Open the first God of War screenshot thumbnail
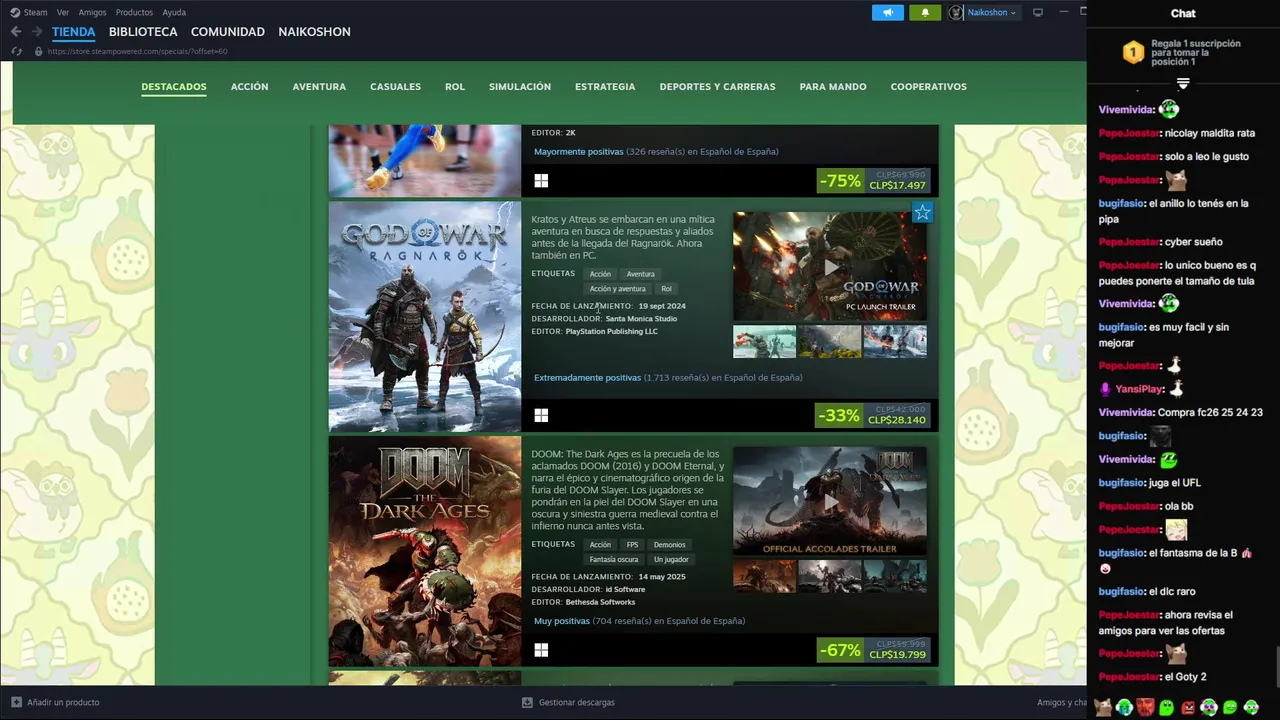This screenshot has width=1280, height=720. coord(764,341)
